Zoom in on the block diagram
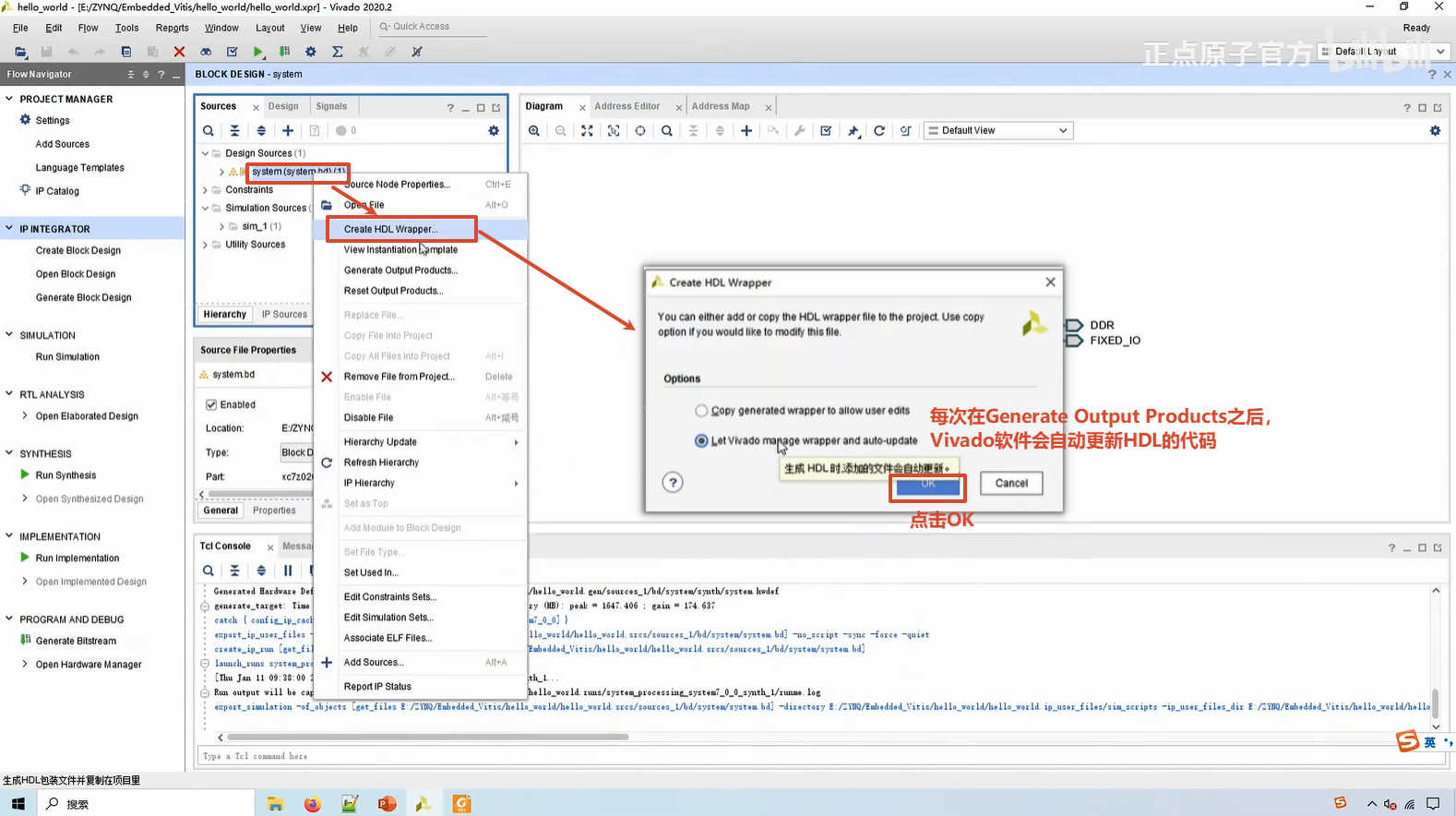The height and width of the screenshot is (816, 1456). coord(534,131)
